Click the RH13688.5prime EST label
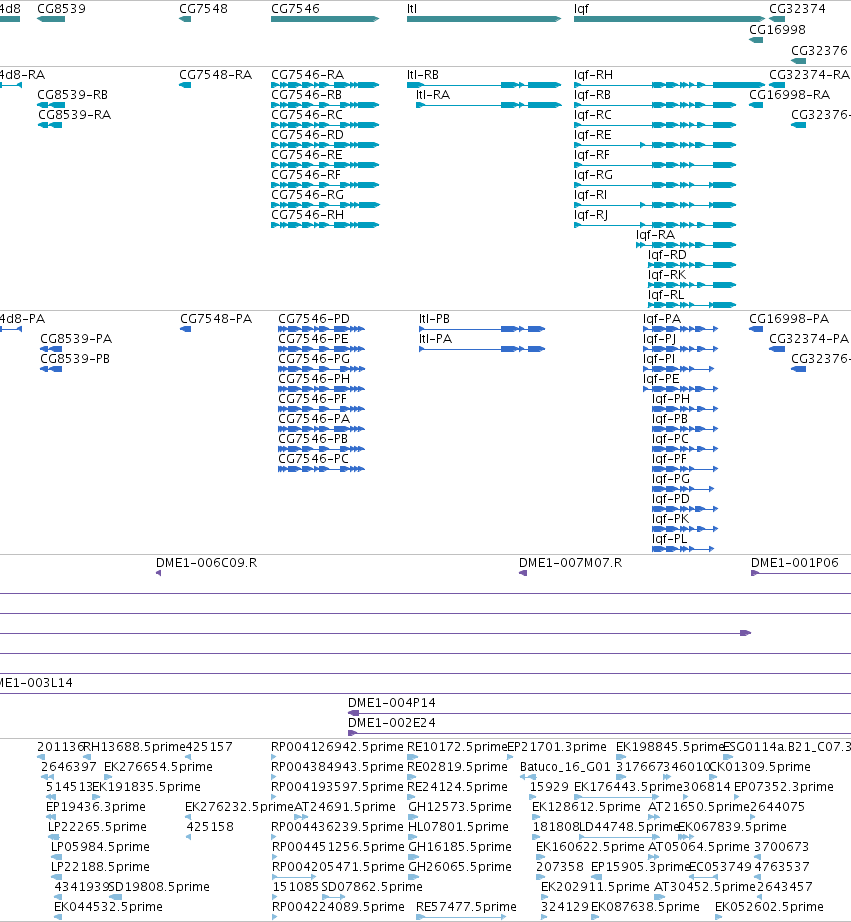851x922 pixels. (134, 747)
